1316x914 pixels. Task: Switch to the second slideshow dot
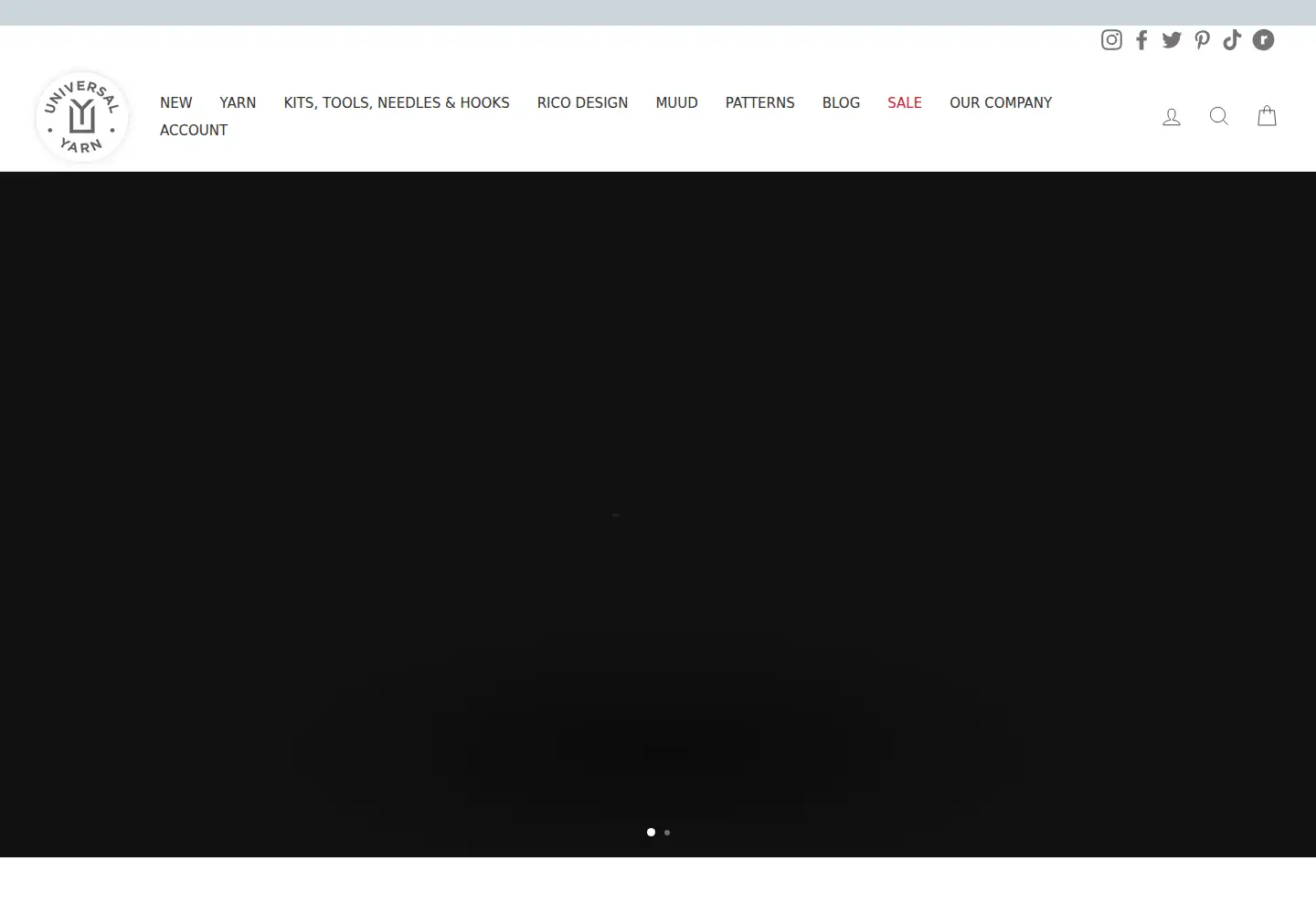pyautogui.click(x=667, y=833)
